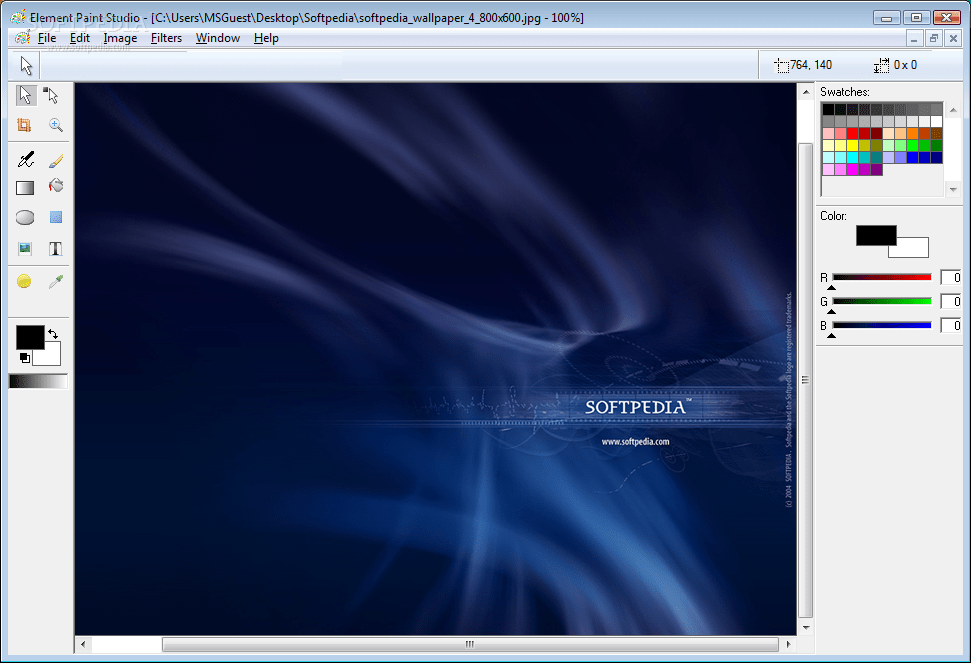Pick the cyan swatch
This screenshot has height=663, width=971.
(x=853, y=157)
